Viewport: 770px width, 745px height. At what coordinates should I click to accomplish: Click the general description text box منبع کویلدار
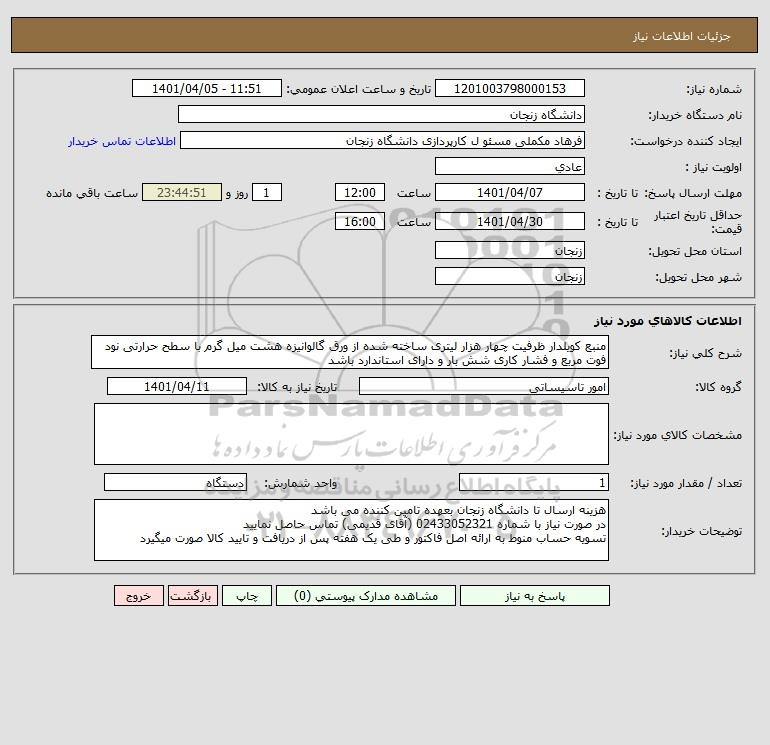pos(350,353)
